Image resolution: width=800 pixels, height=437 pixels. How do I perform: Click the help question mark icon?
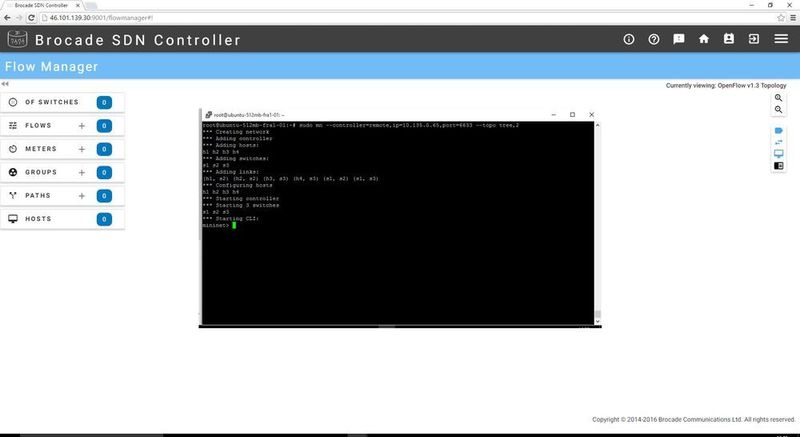(654, 39)
